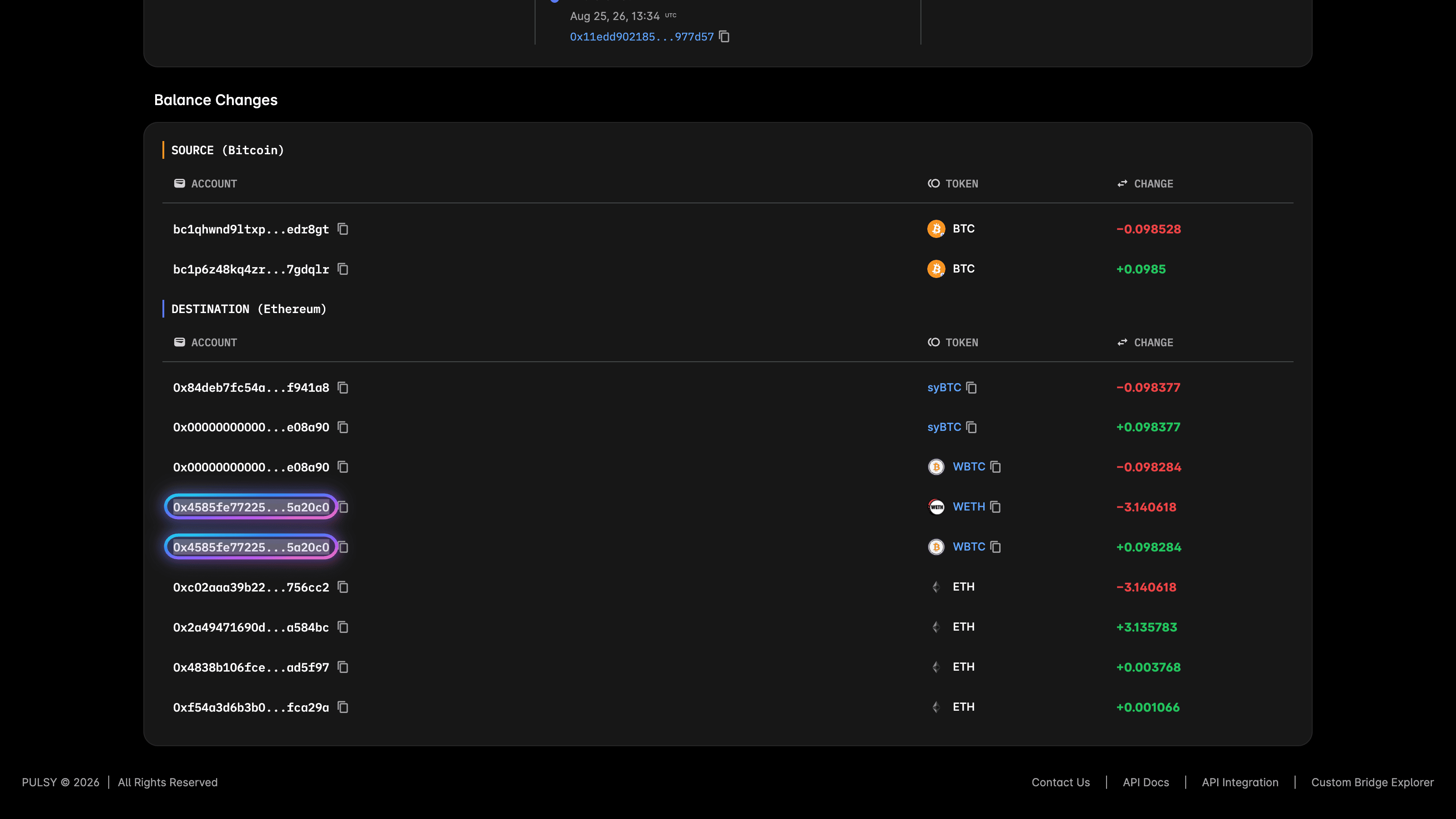The height and width of the screenshot is (819, 1456).
Task: Copy address in the WETH -3.140618 row
Action: tap(344, 507)
